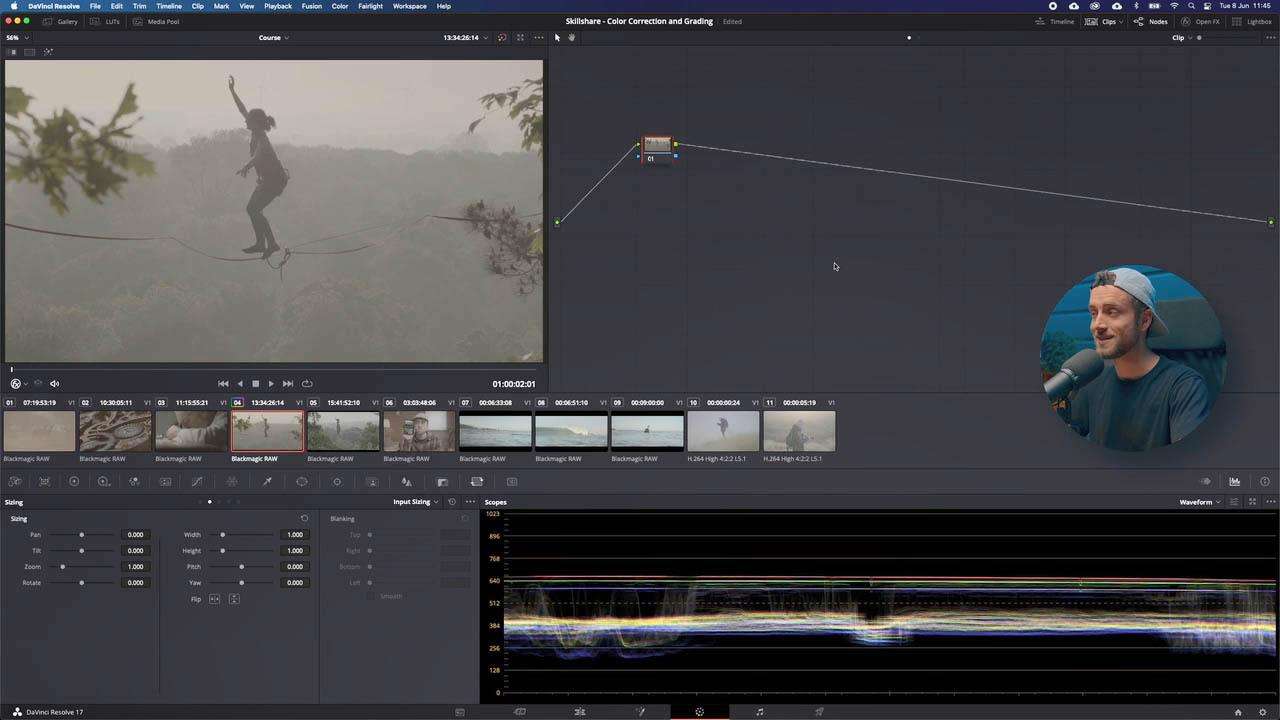Toggle bypass color grades in viewer
Viewport: 1280px width, 720px height.
502,38
